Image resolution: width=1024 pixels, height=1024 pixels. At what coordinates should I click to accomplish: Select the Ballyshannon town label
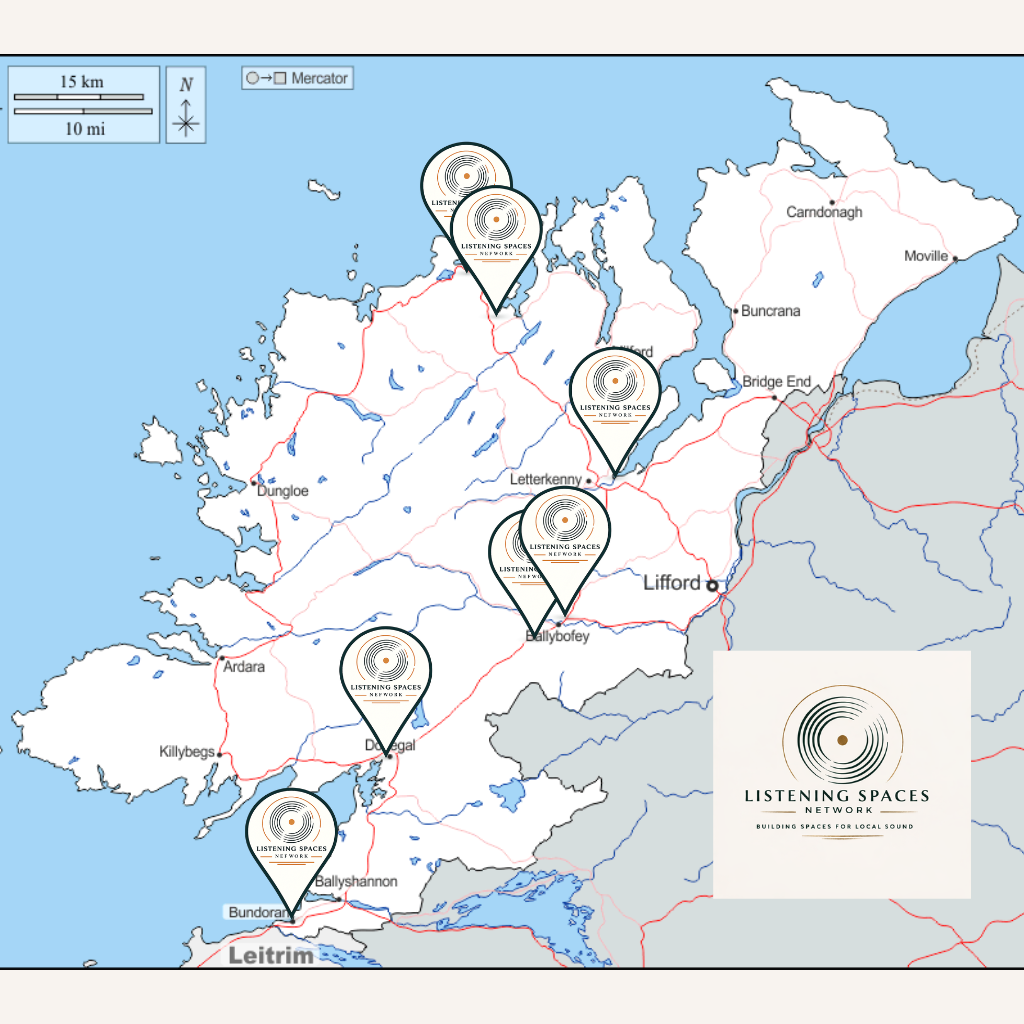tap(355, 882)
